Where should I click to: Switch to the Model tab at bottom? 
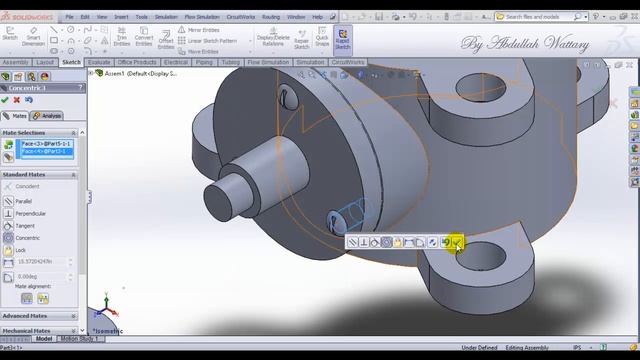point(44,339)
